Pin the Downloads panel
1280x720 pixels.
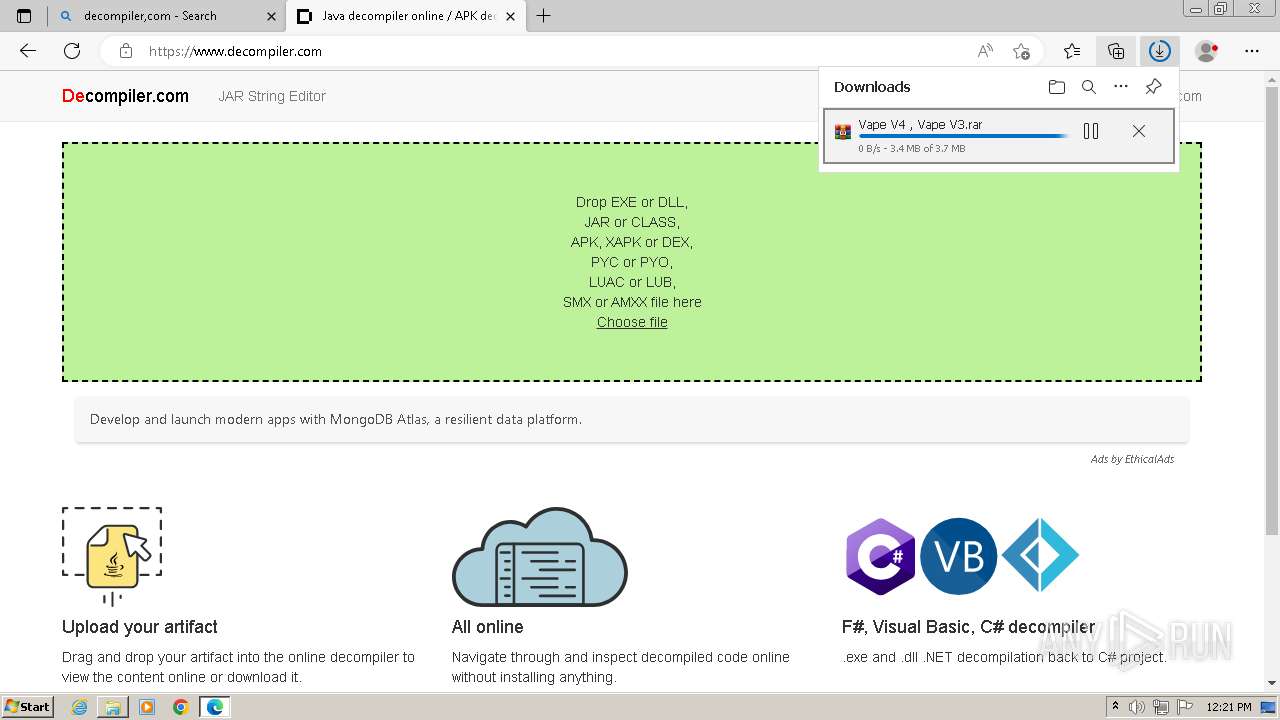coord(1153,87)
